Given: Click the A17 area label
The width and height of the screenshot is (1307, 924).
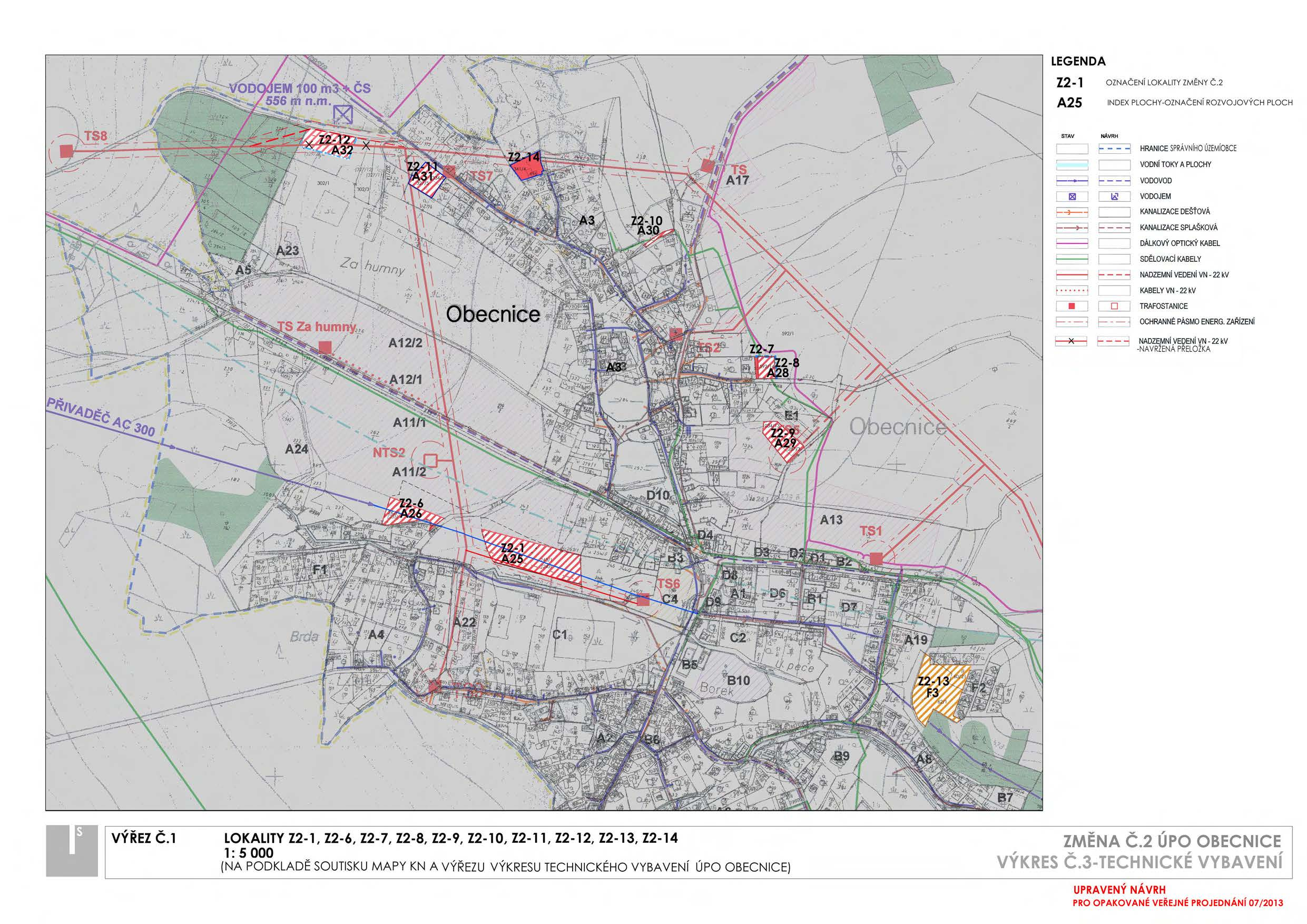Looking at the screenshot, I should [x=738, y=180].
